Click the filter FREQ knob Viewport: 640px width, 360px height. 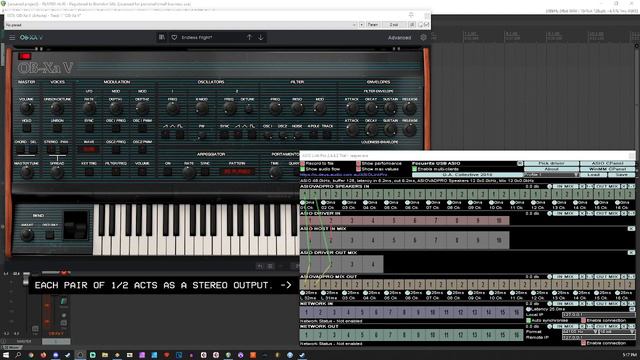(x=276, y=108)
